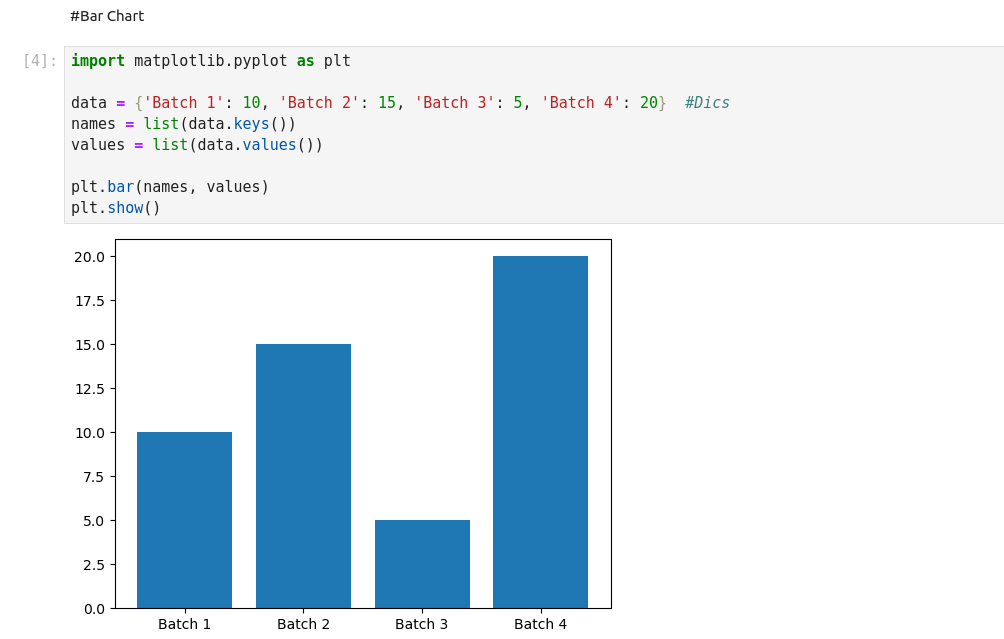1004x639 pixels.
Task: Click the tallest bar for Batch 4
Action: point(540,432)
